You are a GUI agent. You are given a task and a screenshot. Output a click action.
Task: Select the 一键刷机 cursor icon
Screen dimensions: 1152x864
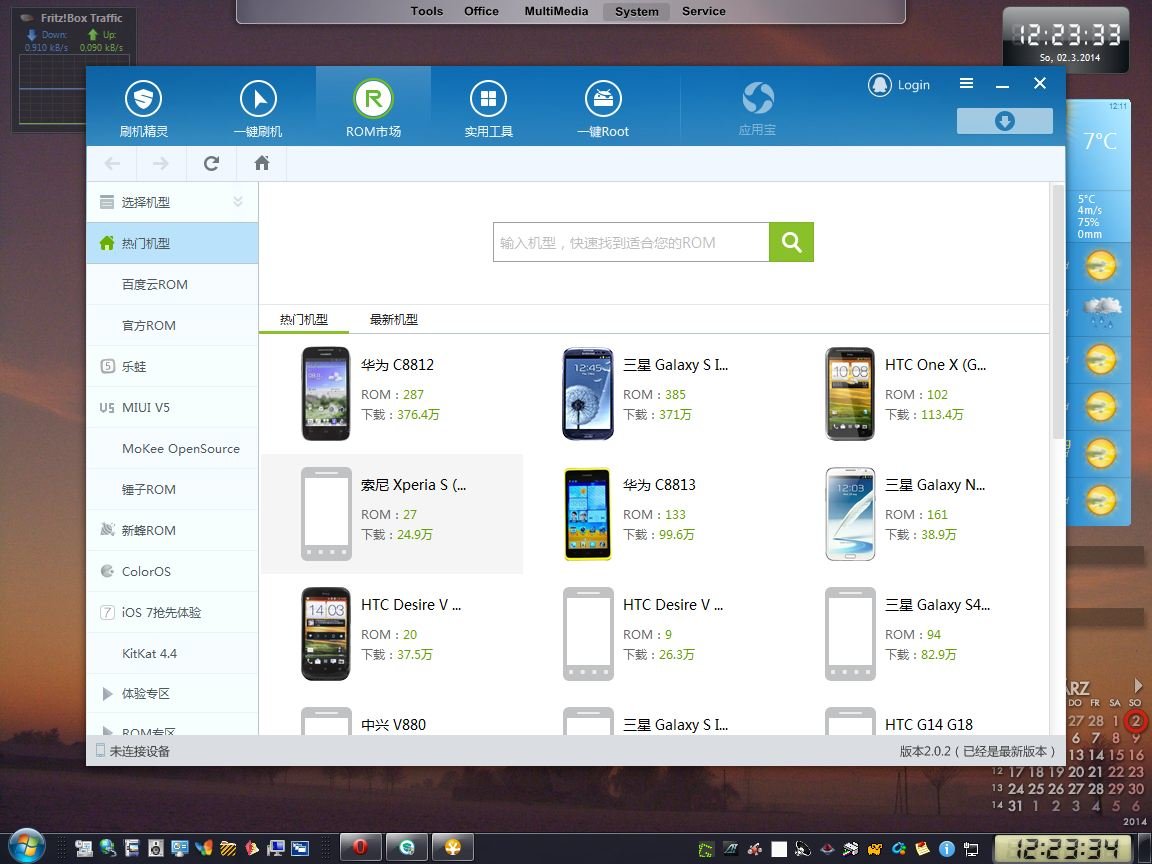258,98
